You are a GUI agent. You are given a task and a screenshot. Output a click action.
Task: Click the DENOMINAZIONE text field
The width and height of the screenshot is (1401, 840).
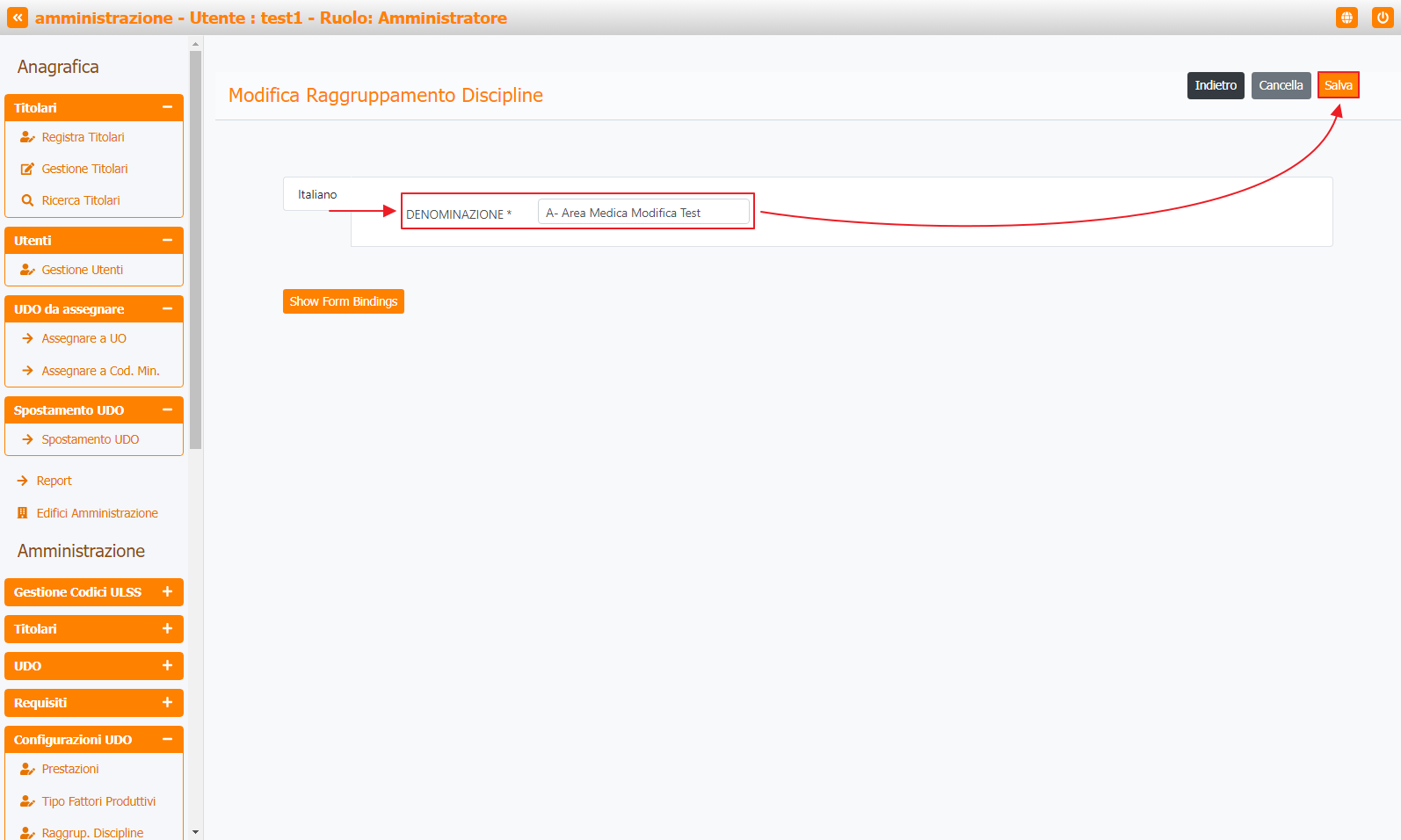point(643,213)
